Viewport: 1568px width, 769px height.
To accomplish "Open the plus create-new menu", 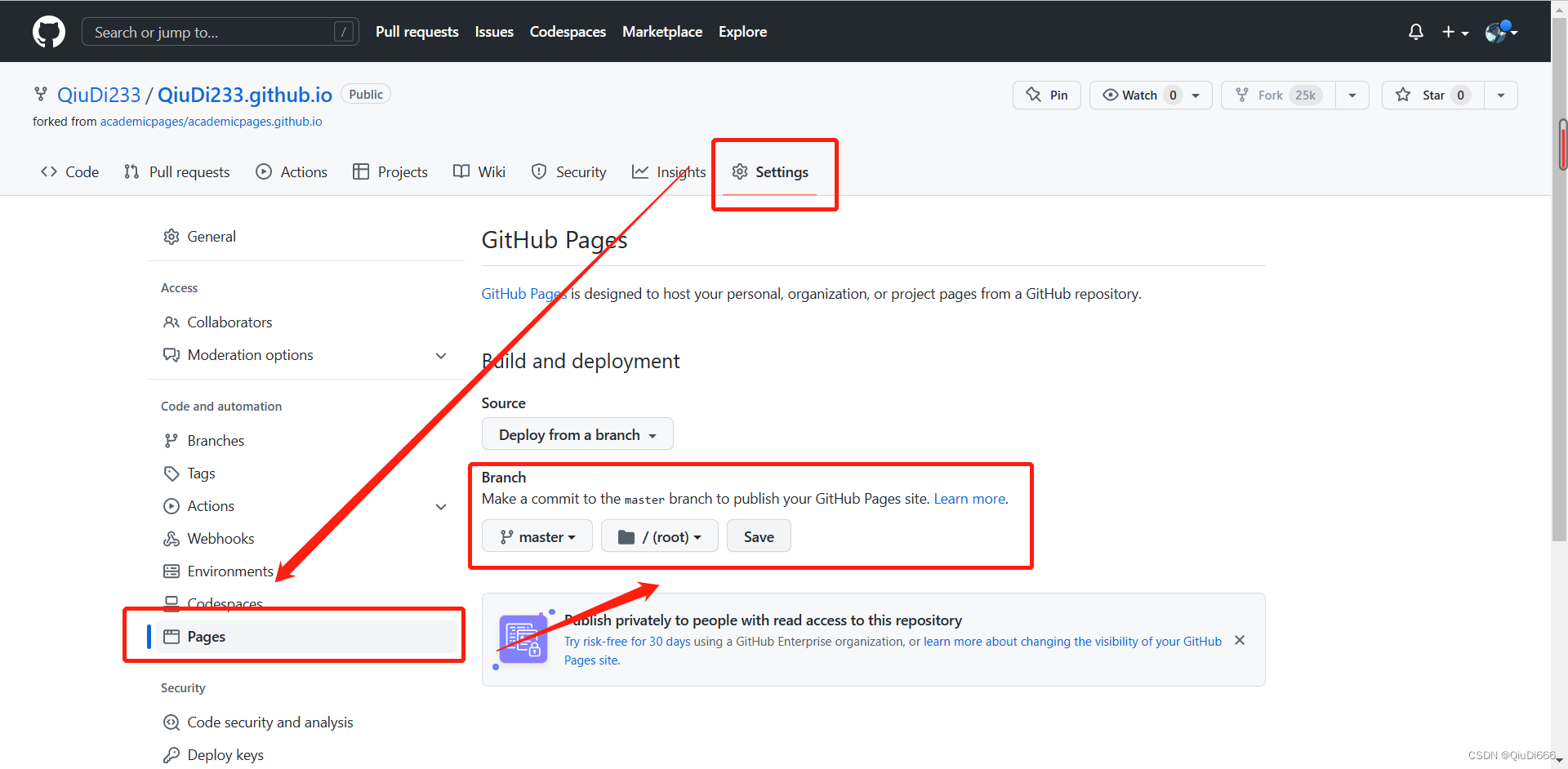I will (x=1454, y=32).
